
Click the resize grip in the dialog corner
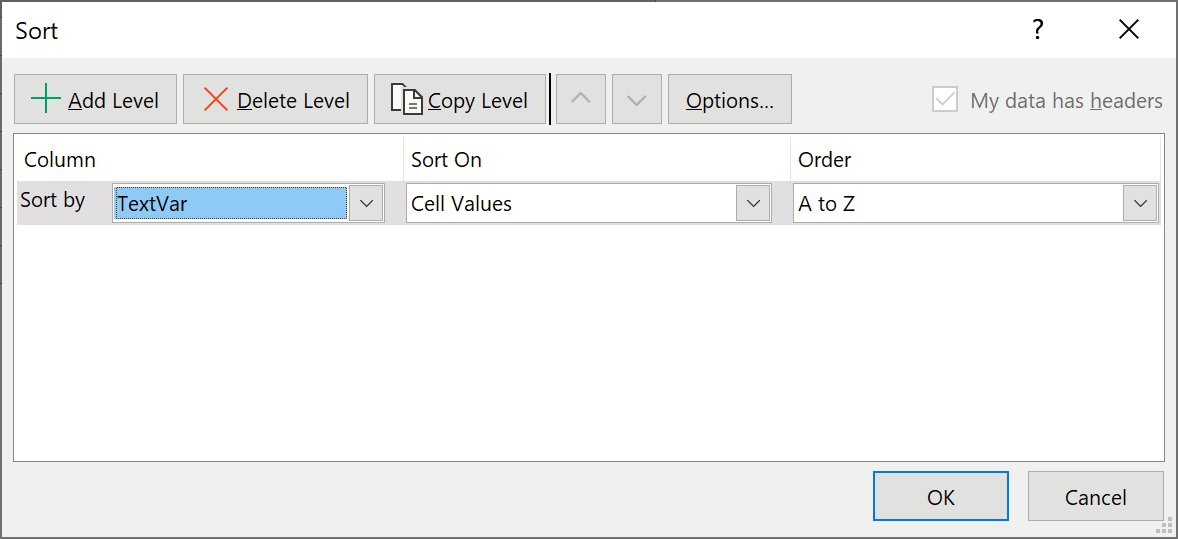click(x=1165, y=526)
